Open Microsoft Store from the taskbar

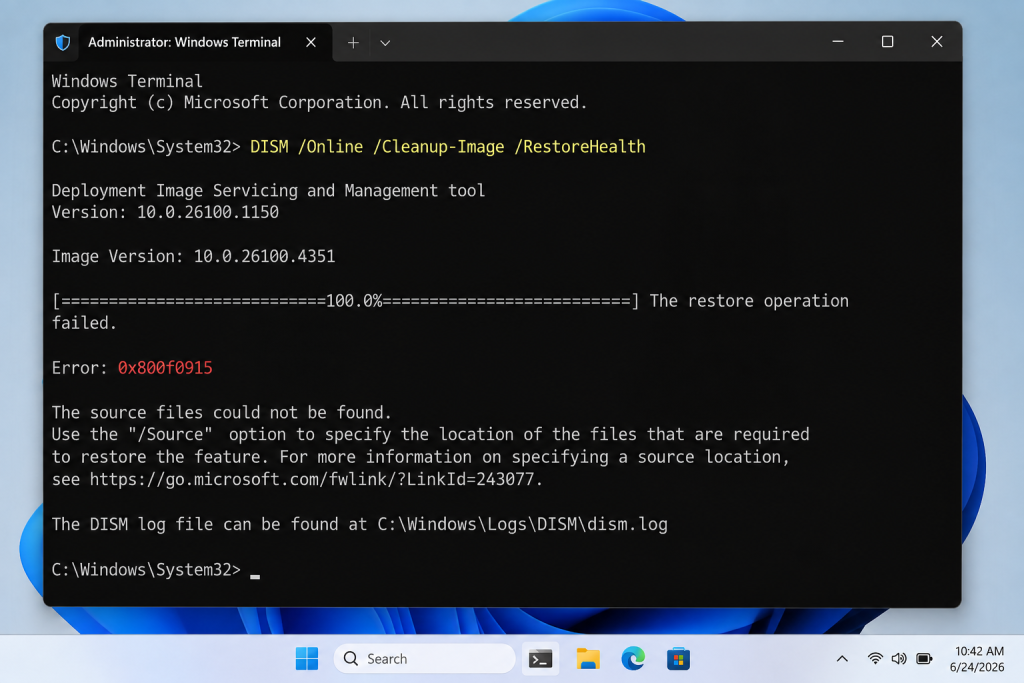(x=679, y=659)
